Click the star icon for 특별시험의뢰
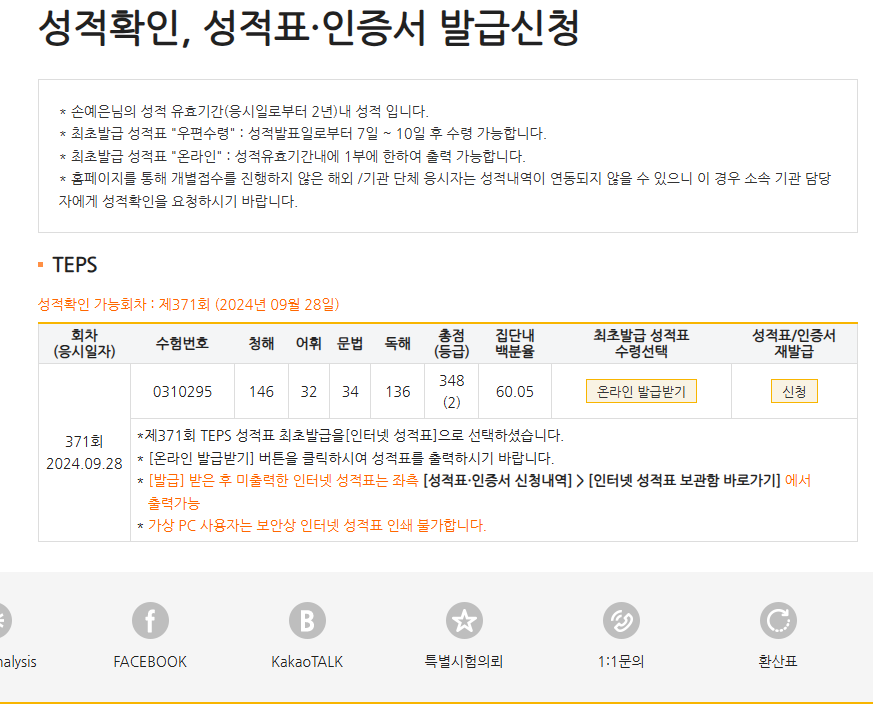 (x=464, y=621)
